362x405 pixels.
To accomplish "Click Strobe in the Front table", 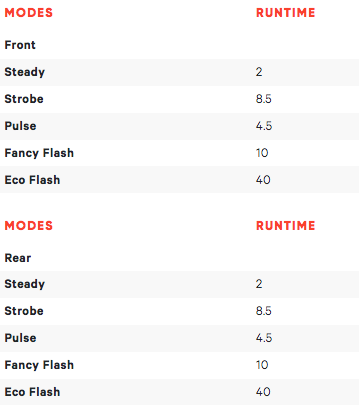I will 24,99.
